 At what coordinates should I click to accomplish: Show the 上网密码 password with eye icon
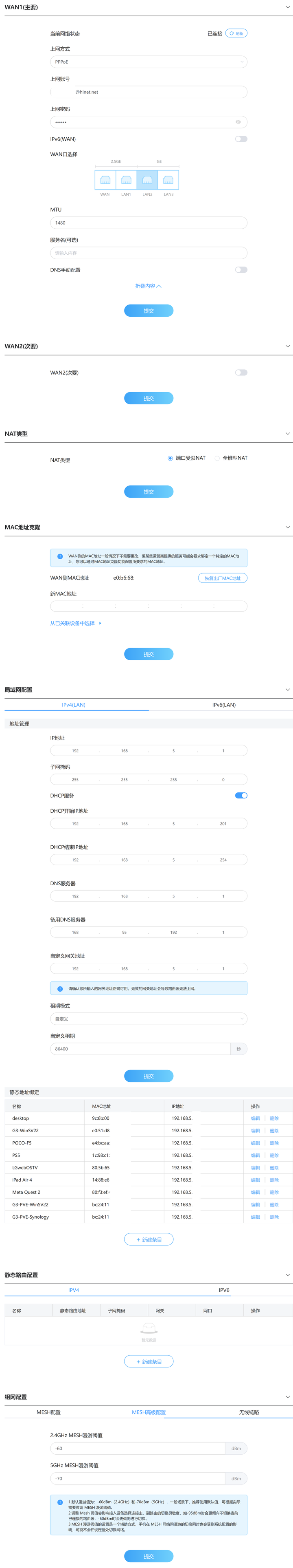point(238,122)
